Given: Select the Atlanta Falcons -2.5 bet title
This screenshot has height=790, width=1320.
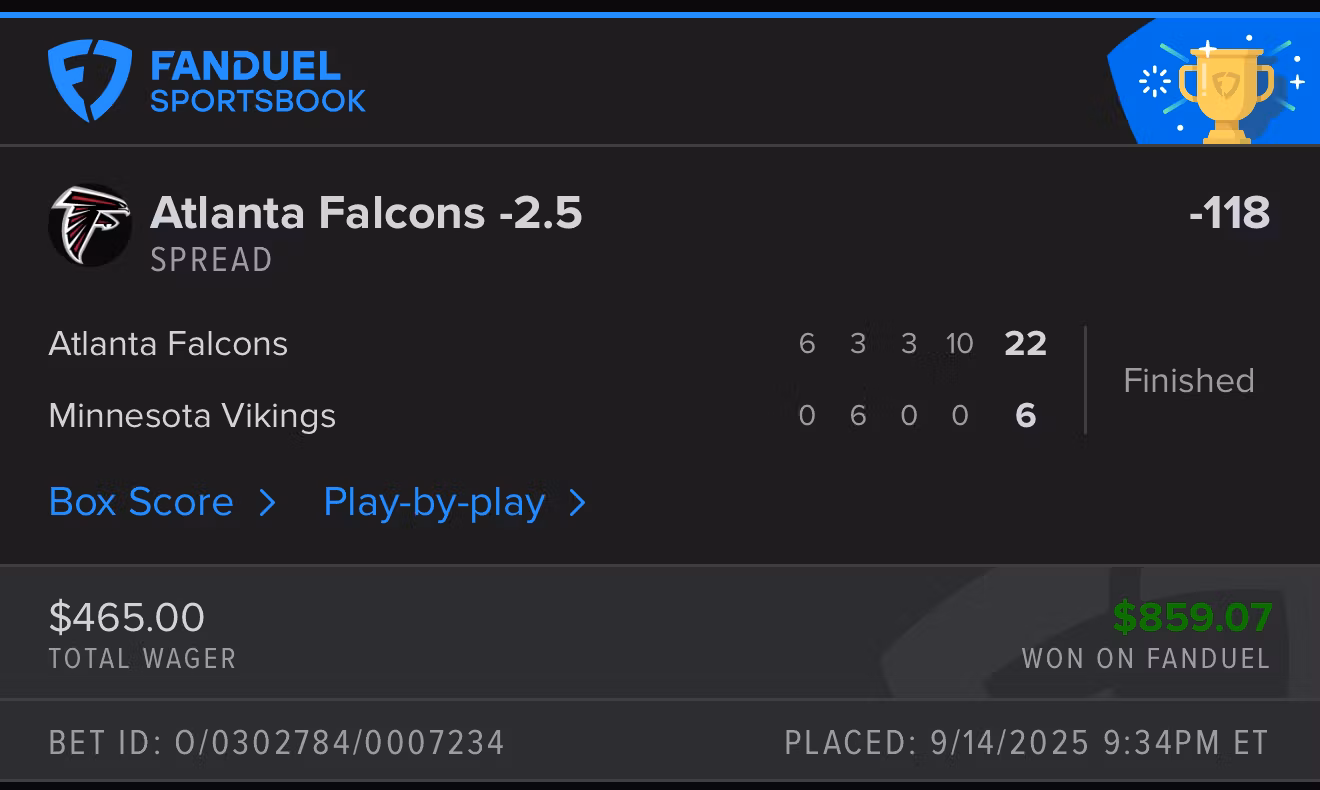Looking at the screenshot, I should pos(366,213).
